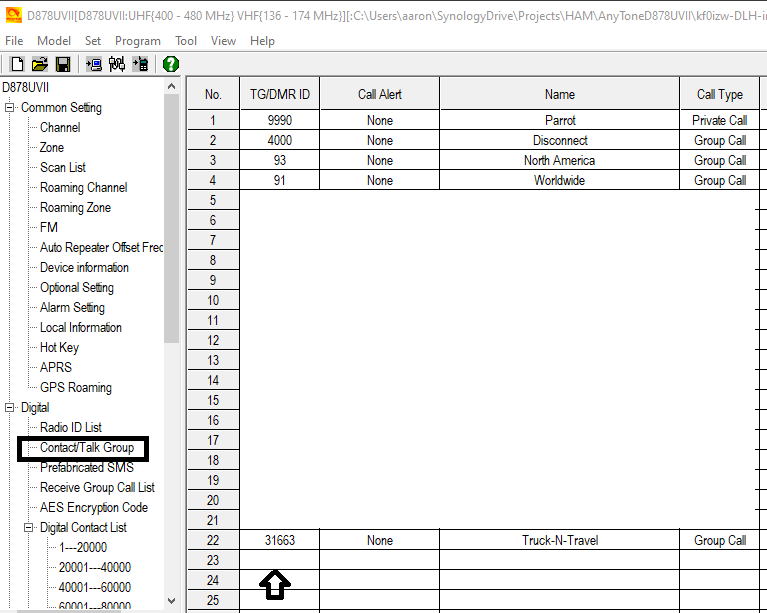The width and height of the screenshot is (767, 613).
Task: Click the sidebar scrollbar down arrow
Action: [x=171, y=601]
